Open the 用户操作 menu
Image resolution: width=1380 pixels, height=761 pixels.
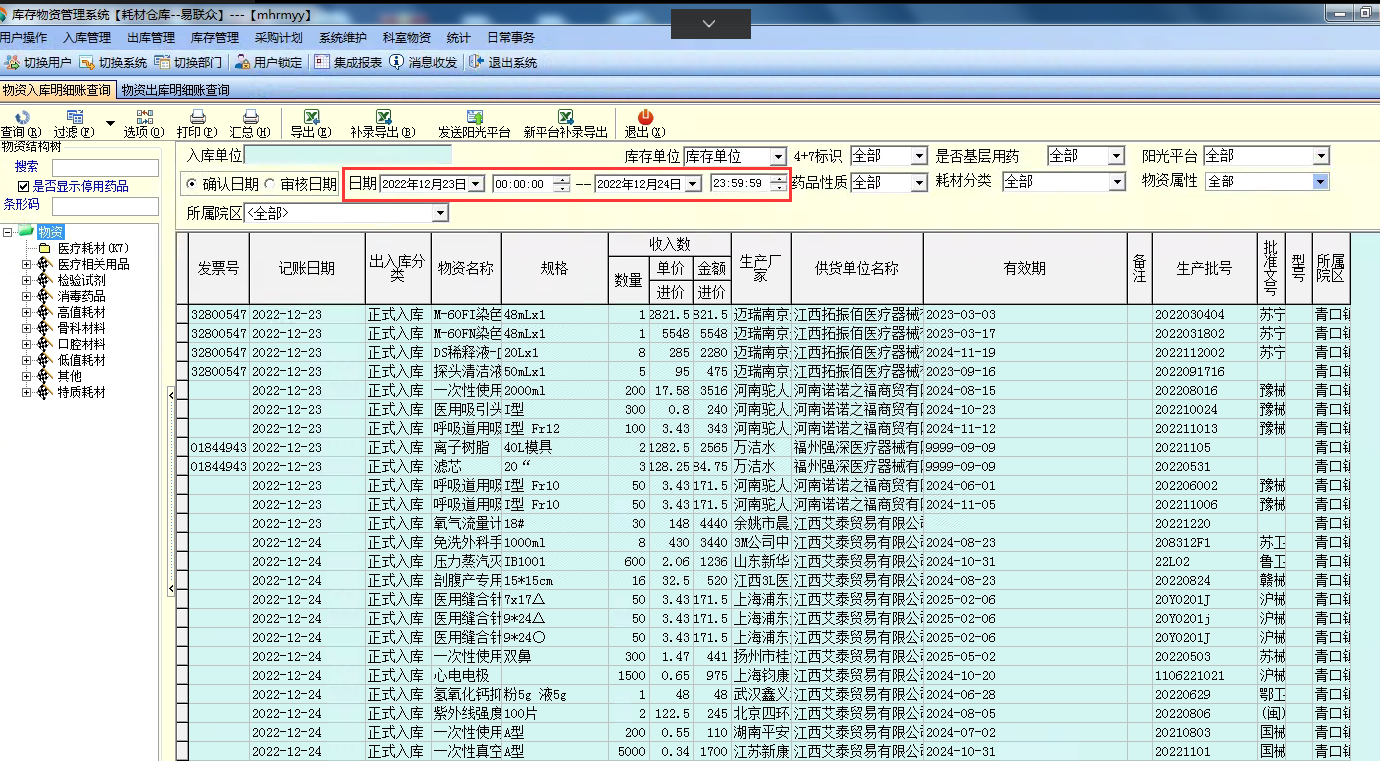click(23, 38)
